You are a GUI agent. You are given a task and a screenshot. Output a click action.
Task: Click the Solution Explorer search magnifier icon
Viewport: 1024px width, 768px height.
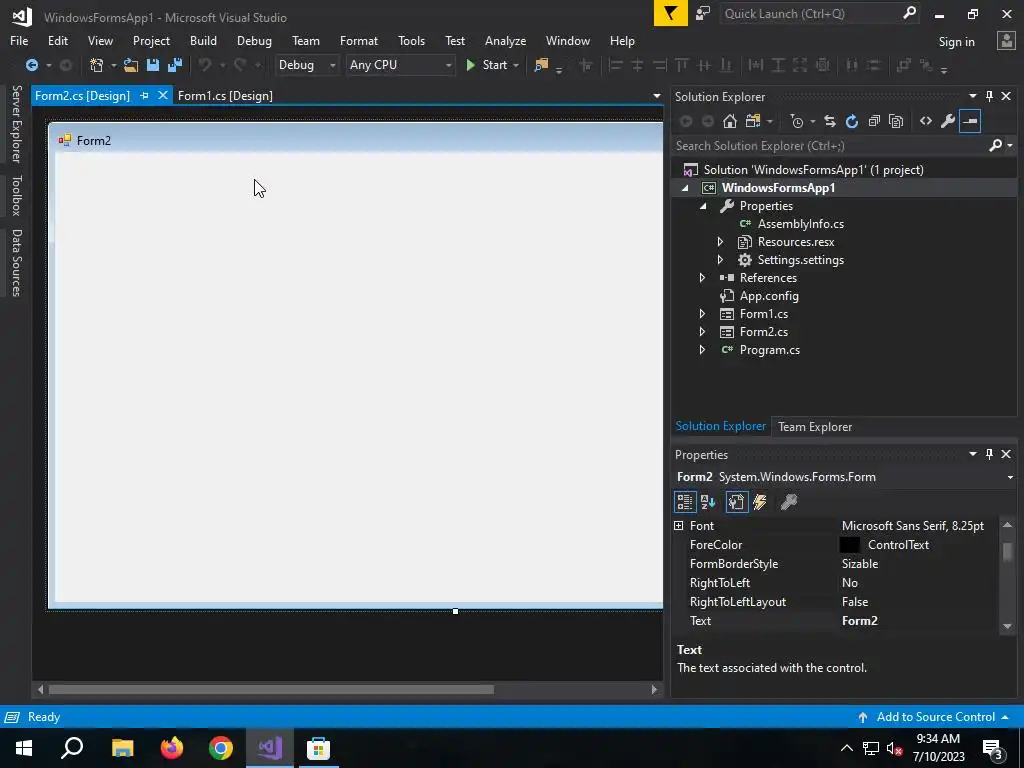(x=995, y=145)
